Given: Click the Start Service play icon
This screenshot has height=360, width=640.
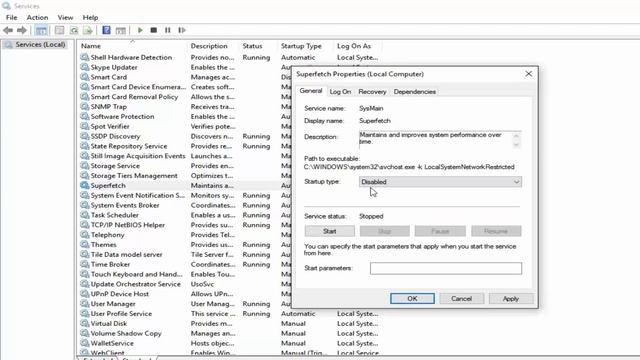Looking at the screenshot, I should click(x=140, y=30).
